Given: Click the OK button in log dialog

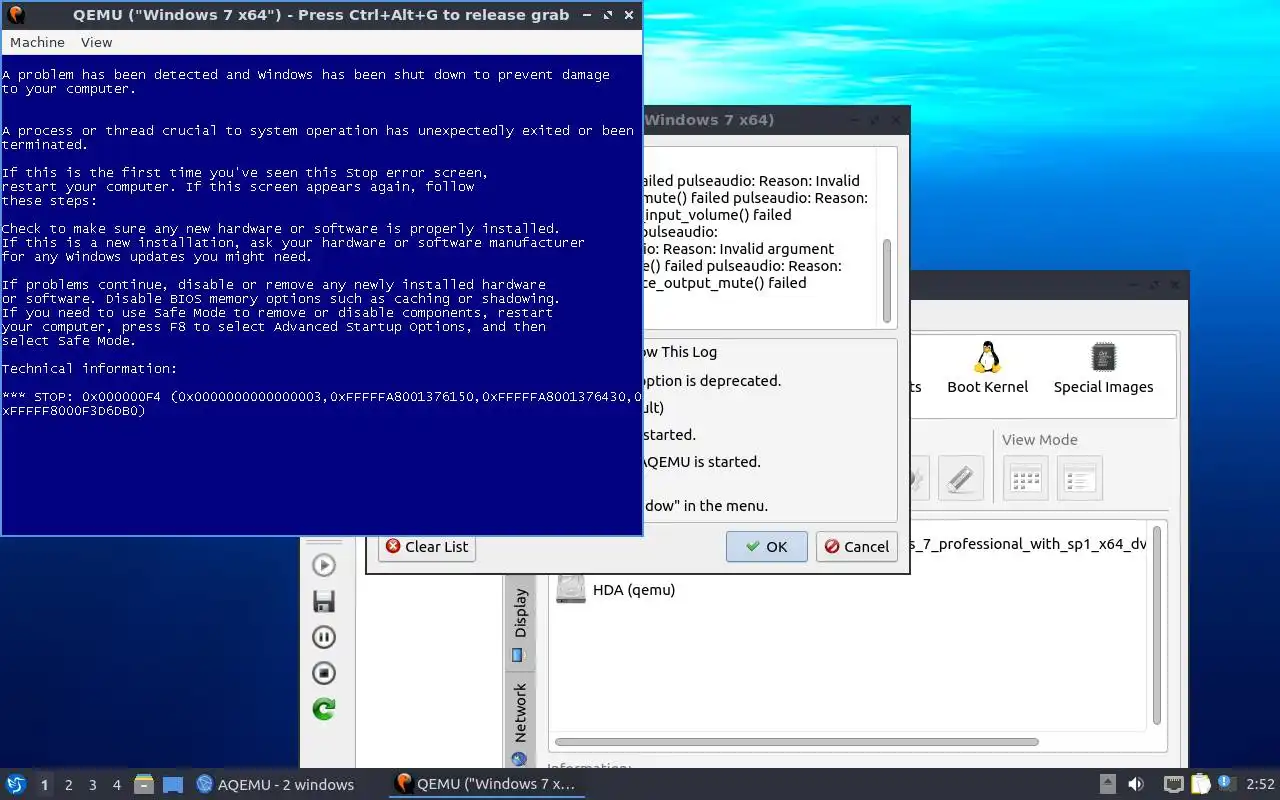Looking at the screenshot, I should click(767, 546).
